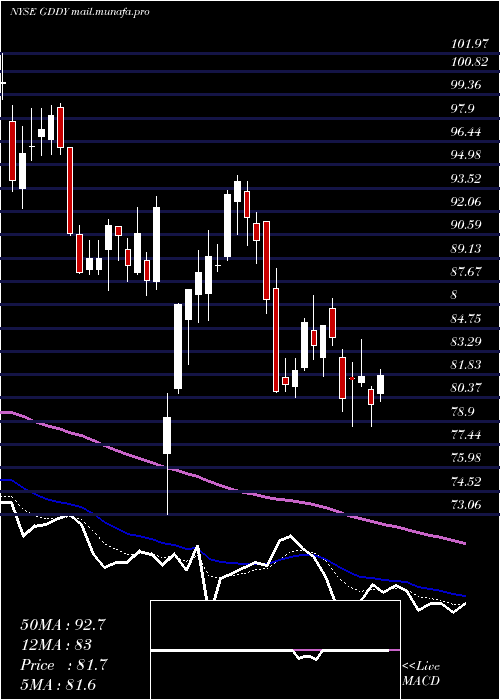
Task: Click the 97.9 price axis label
Action: point(463,108)
